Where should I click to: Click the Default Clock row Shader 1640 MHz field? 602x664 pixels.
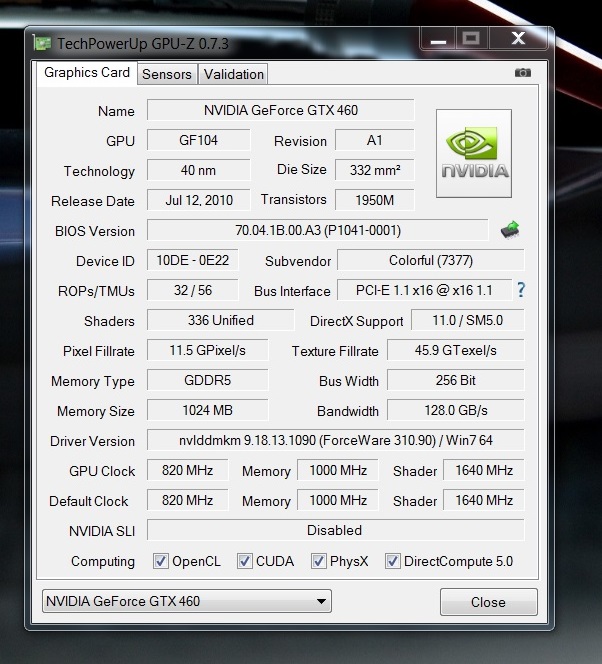point(484,501)
